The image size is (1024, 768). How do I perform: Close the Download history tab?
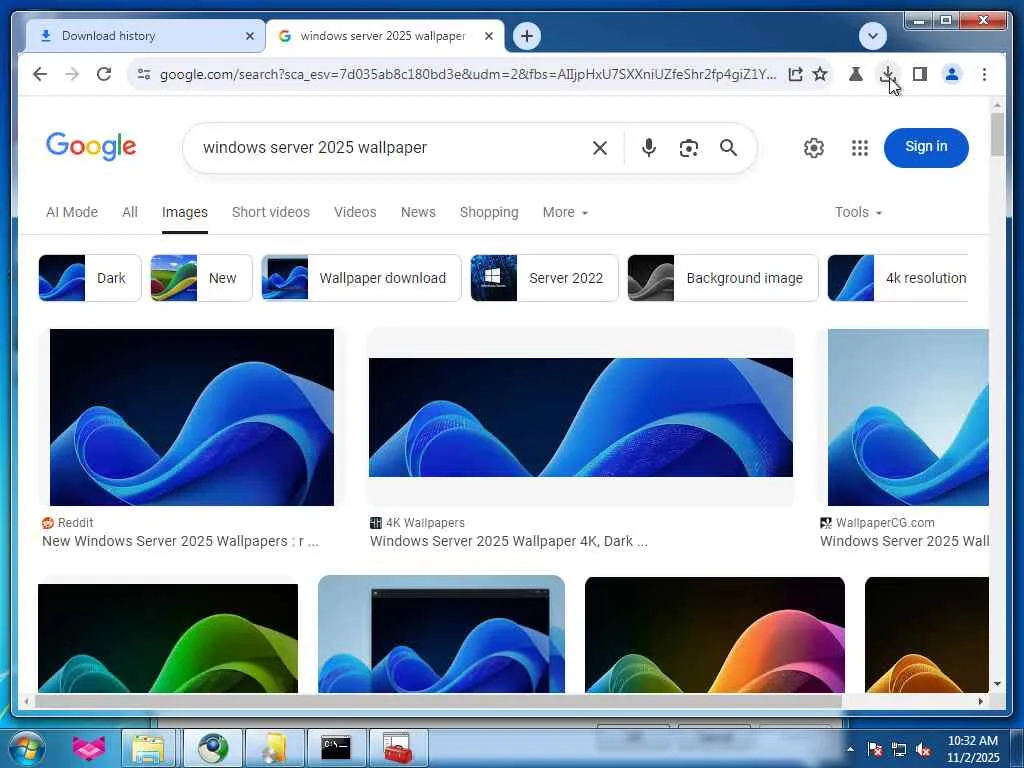click(x=249, y=36)
